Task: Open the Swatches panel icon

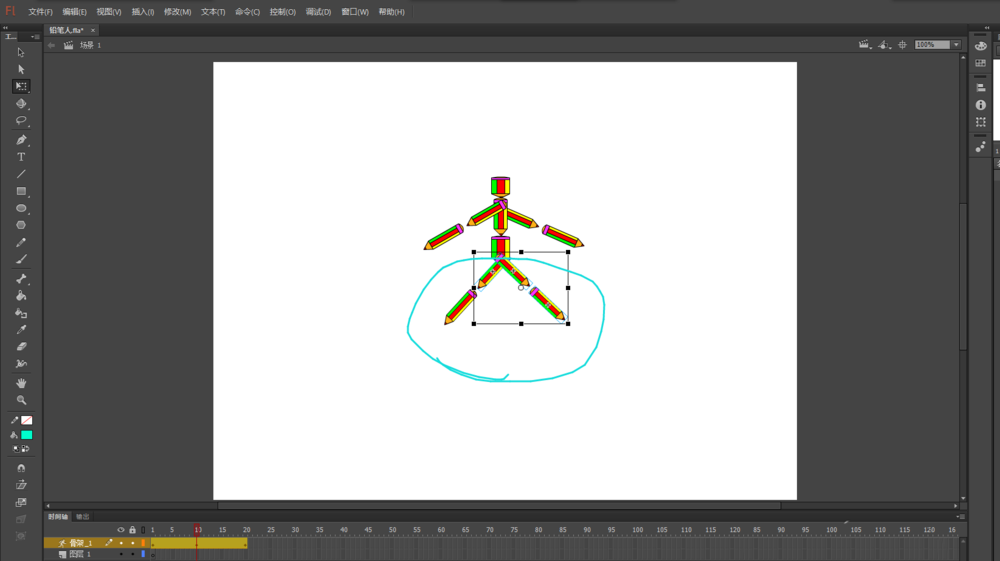Action: pyautogui.click(x=981, y=63)
